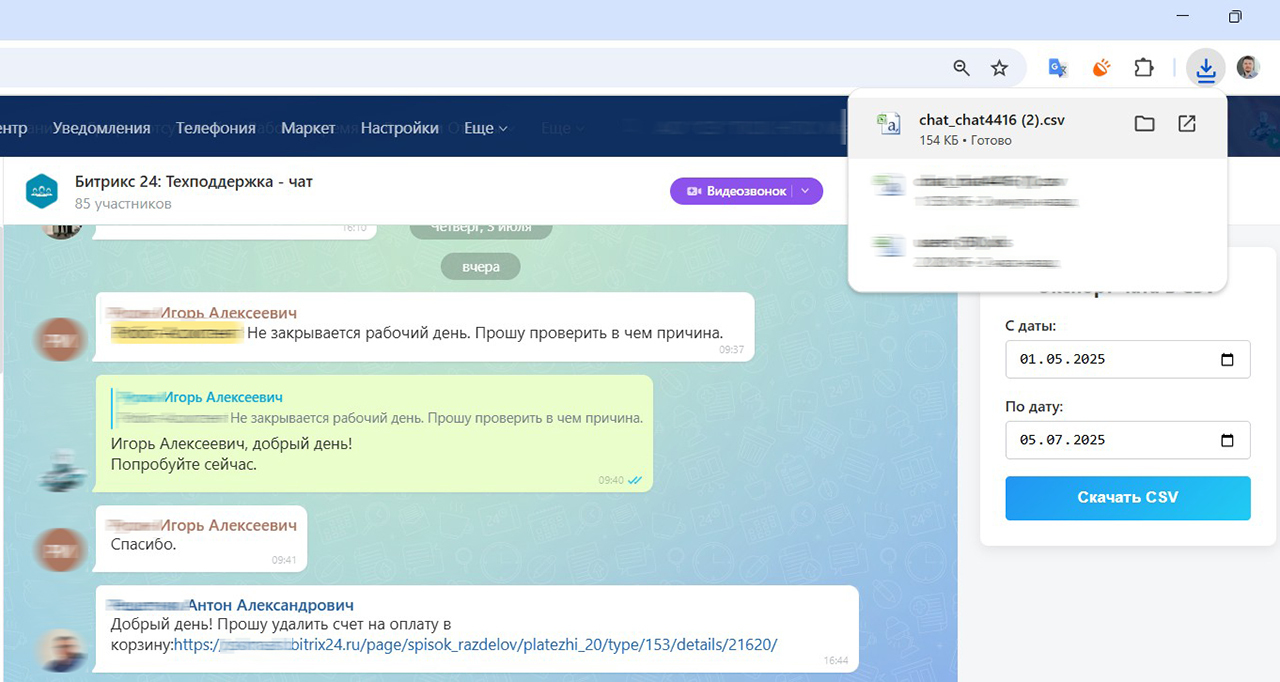The height and width of the screenshot is (682, 1280).
Task: Open the Настройки menu item
Action: tap(400, 128)
